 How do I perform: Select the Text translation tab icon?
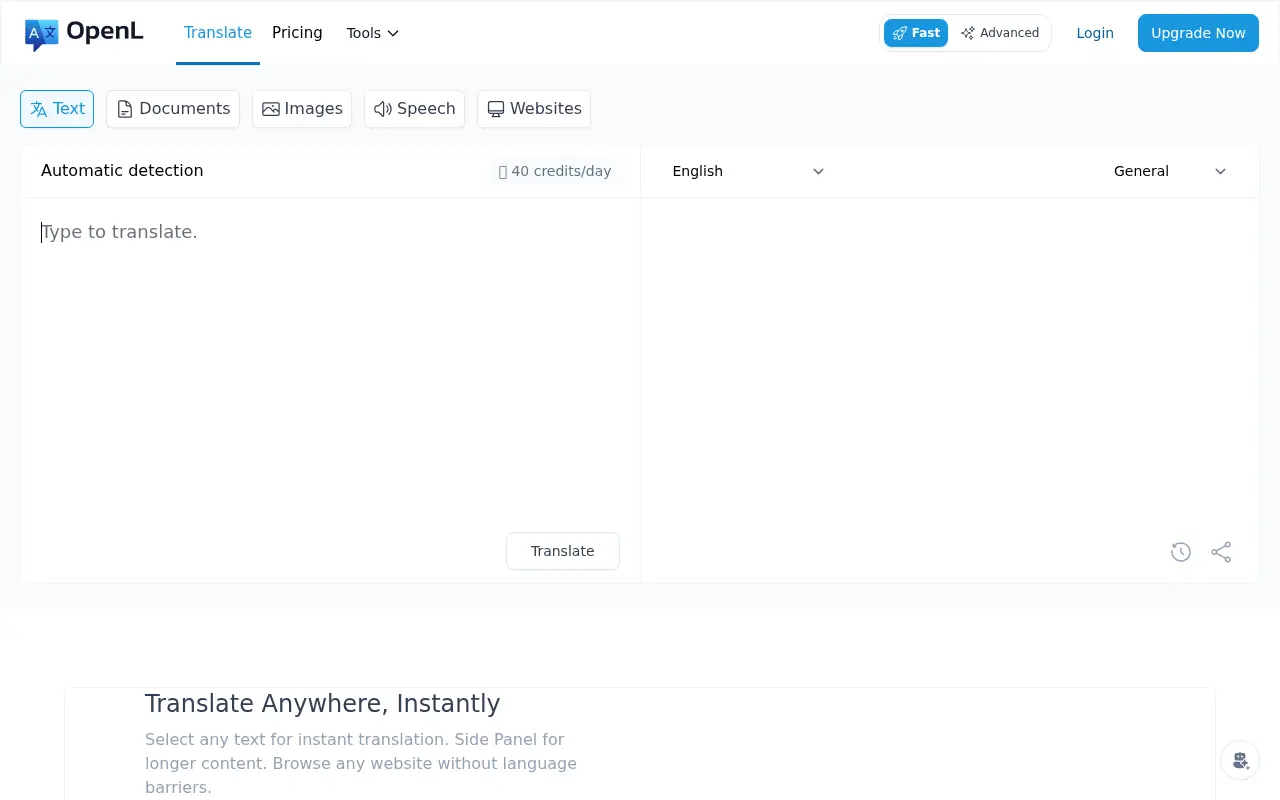click(x=39, y=108)
